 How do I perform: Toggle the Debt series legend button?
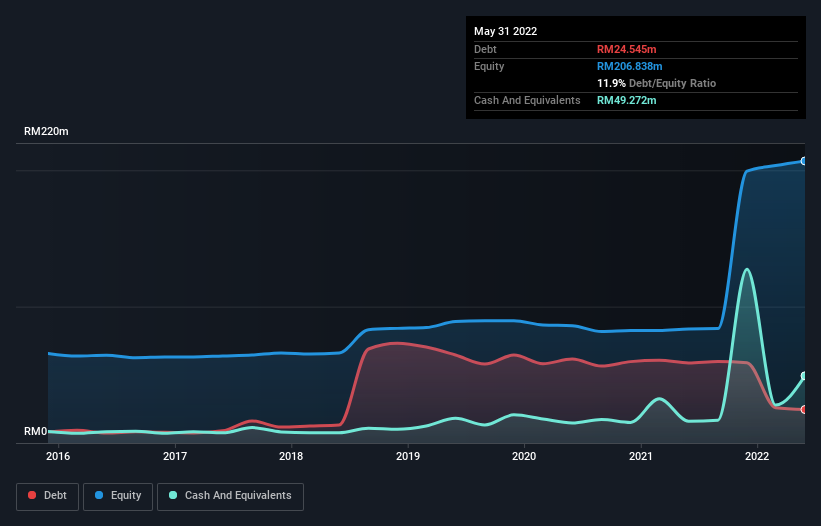tap(48, 496)
